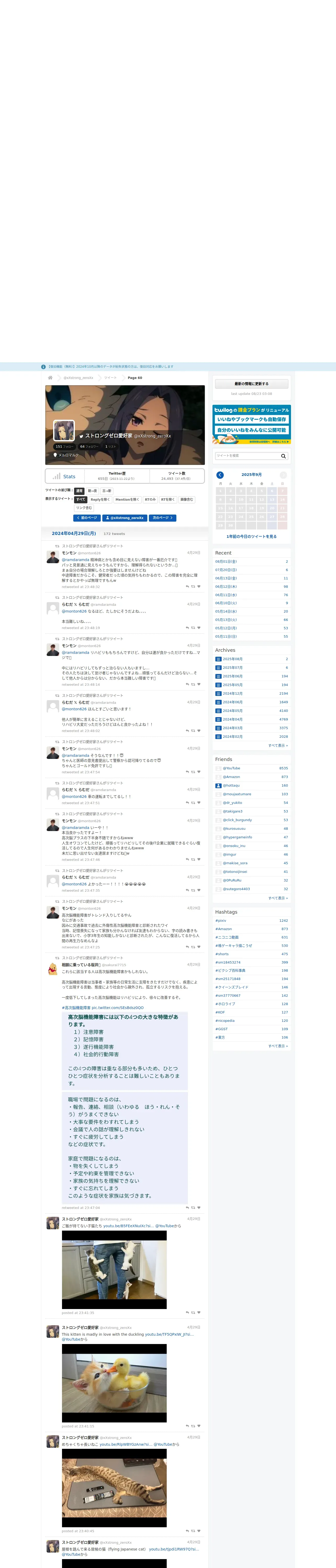The image size is (336, 1568).
Task: Click the 2025年08月 archive calendar icon
Action: pyautogui.click(x=218, y=659)
